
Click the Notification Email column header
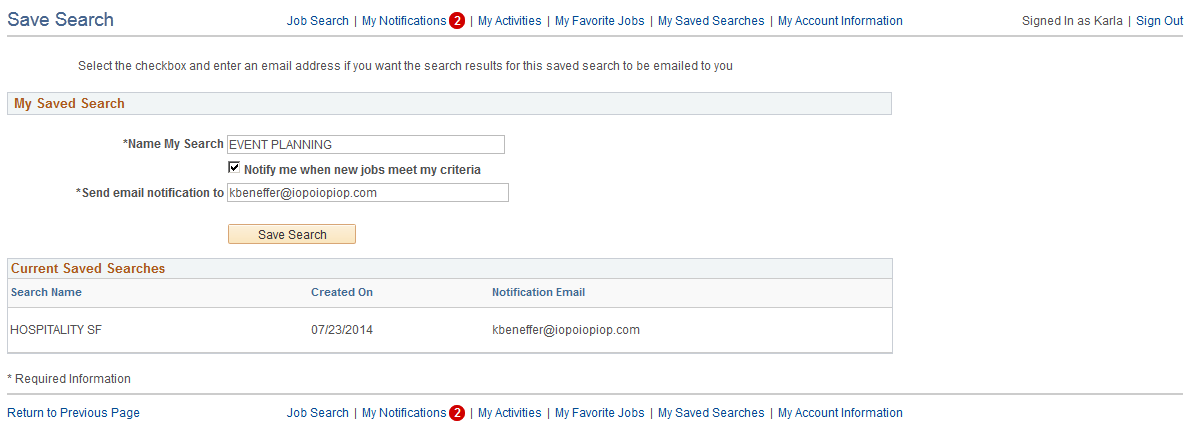pos(538,292)
